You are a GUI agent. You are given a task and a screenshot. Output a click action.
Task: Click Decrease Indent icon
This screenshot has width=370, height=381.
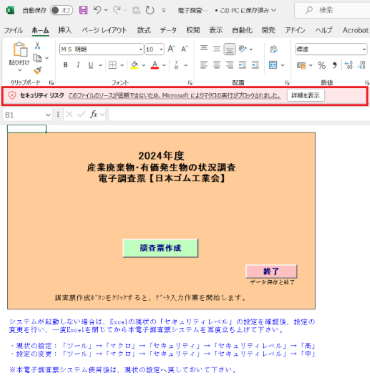tap(242, 65)
